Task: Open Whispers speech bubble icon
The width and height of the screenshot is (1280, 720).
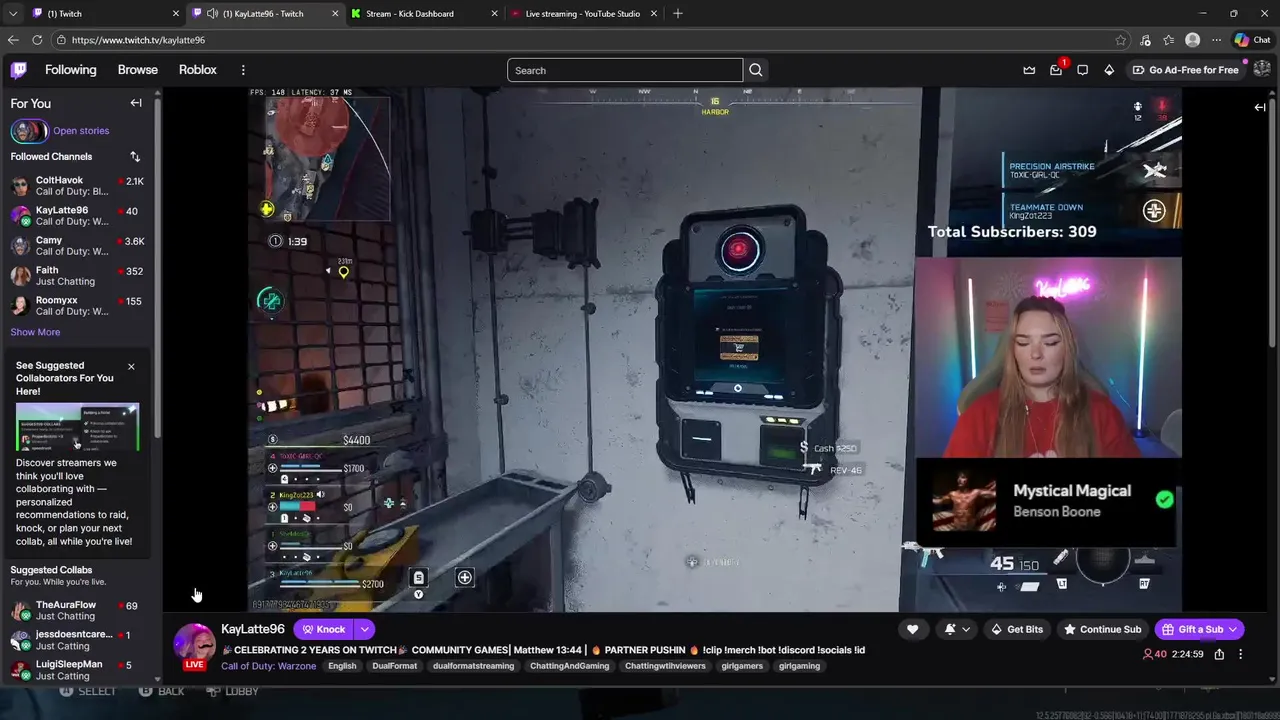Action: click(1082, 70)
